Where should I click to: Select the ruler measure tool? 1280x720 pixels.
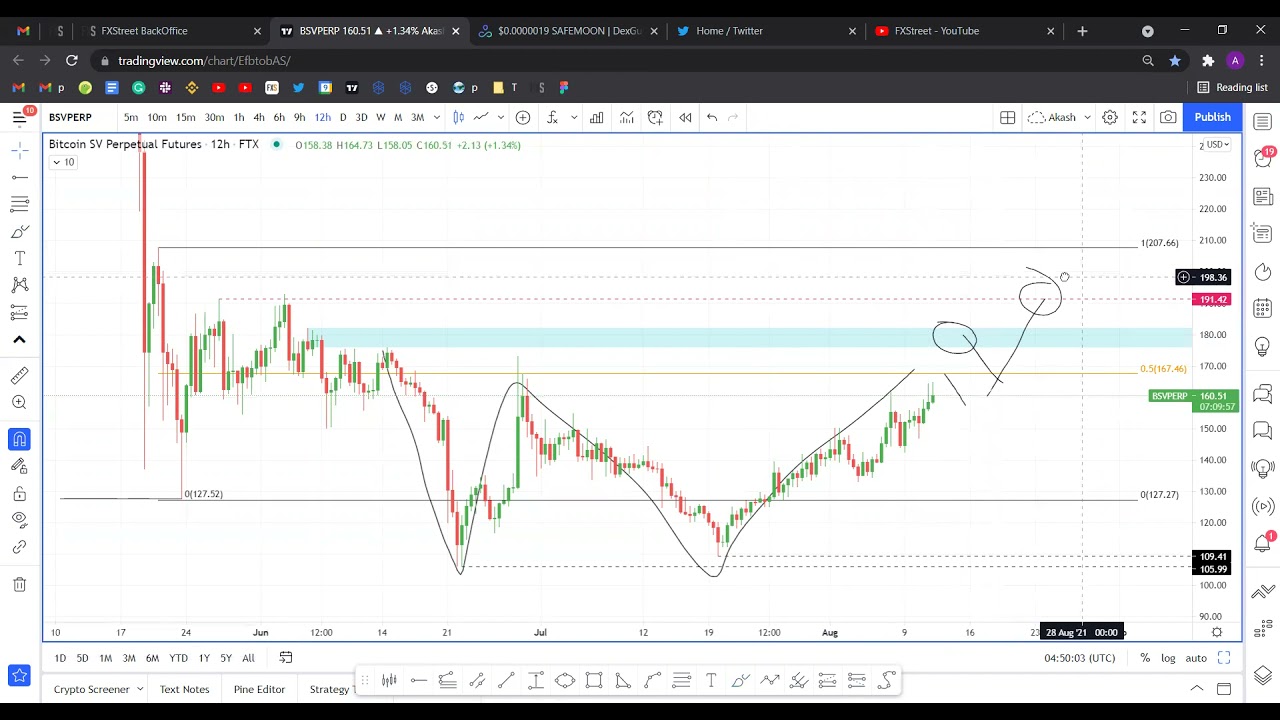(x=19, y=376)
